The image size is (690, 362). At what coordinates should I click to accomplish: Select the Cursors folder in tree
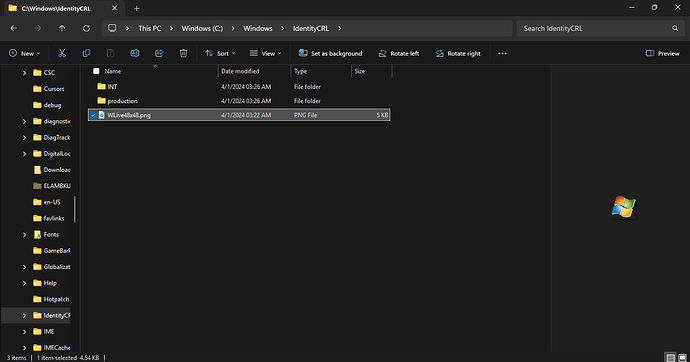pyautogui.click(x=49, y=89)
